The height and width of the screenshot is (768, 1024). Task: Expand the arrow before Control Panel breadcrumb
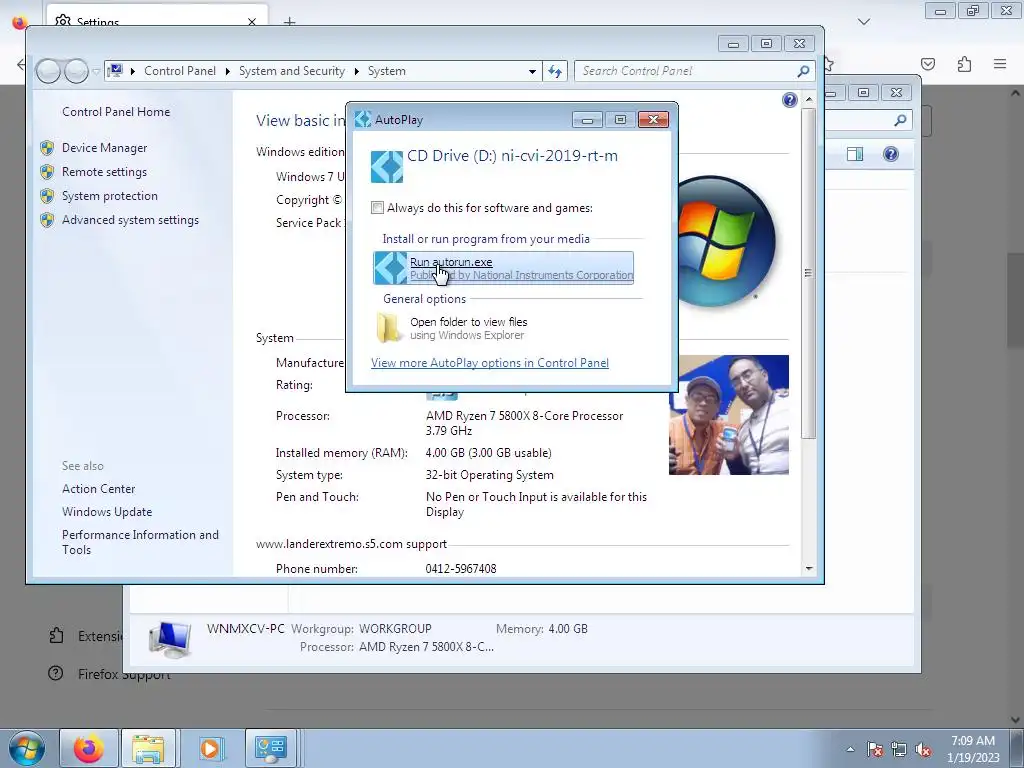pos(133,71)
